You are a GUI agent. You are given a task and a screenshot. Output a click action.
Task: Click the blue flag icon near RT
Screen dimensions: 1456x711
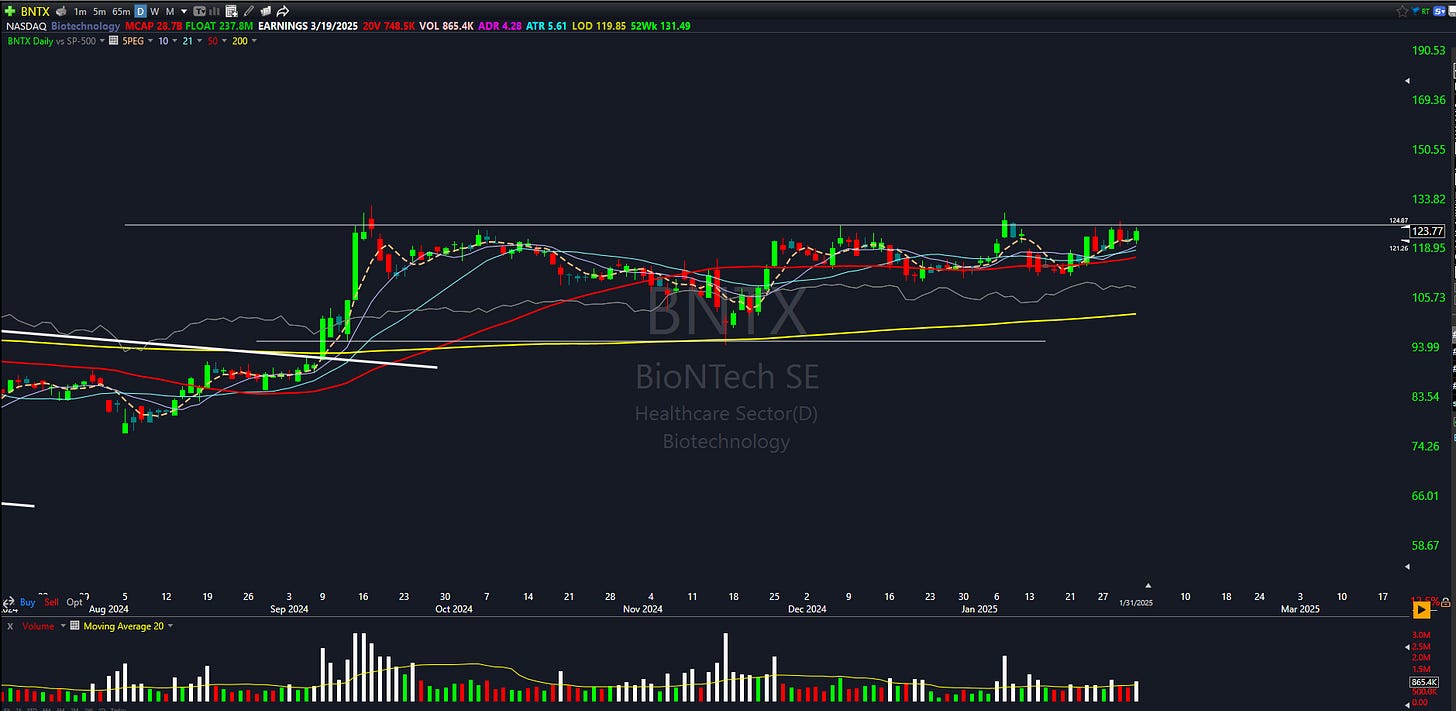click(x=1415, y=11)
